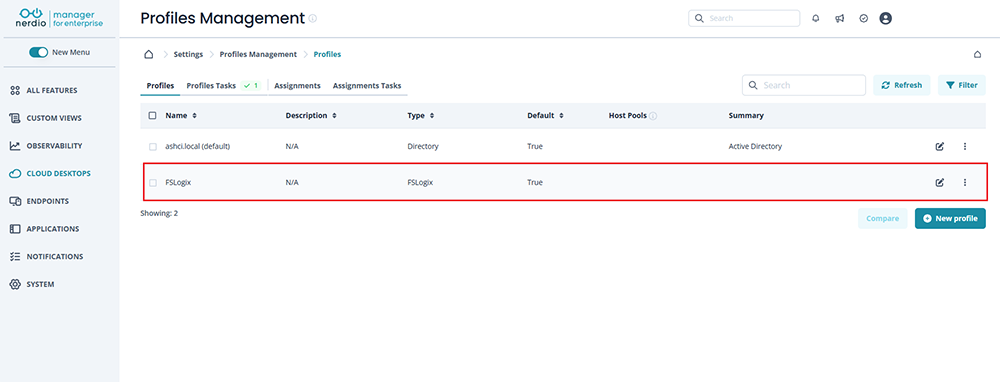The image size is (1000, 382).
Task: Toggle the New Menu switch
Action: point(38,52)
